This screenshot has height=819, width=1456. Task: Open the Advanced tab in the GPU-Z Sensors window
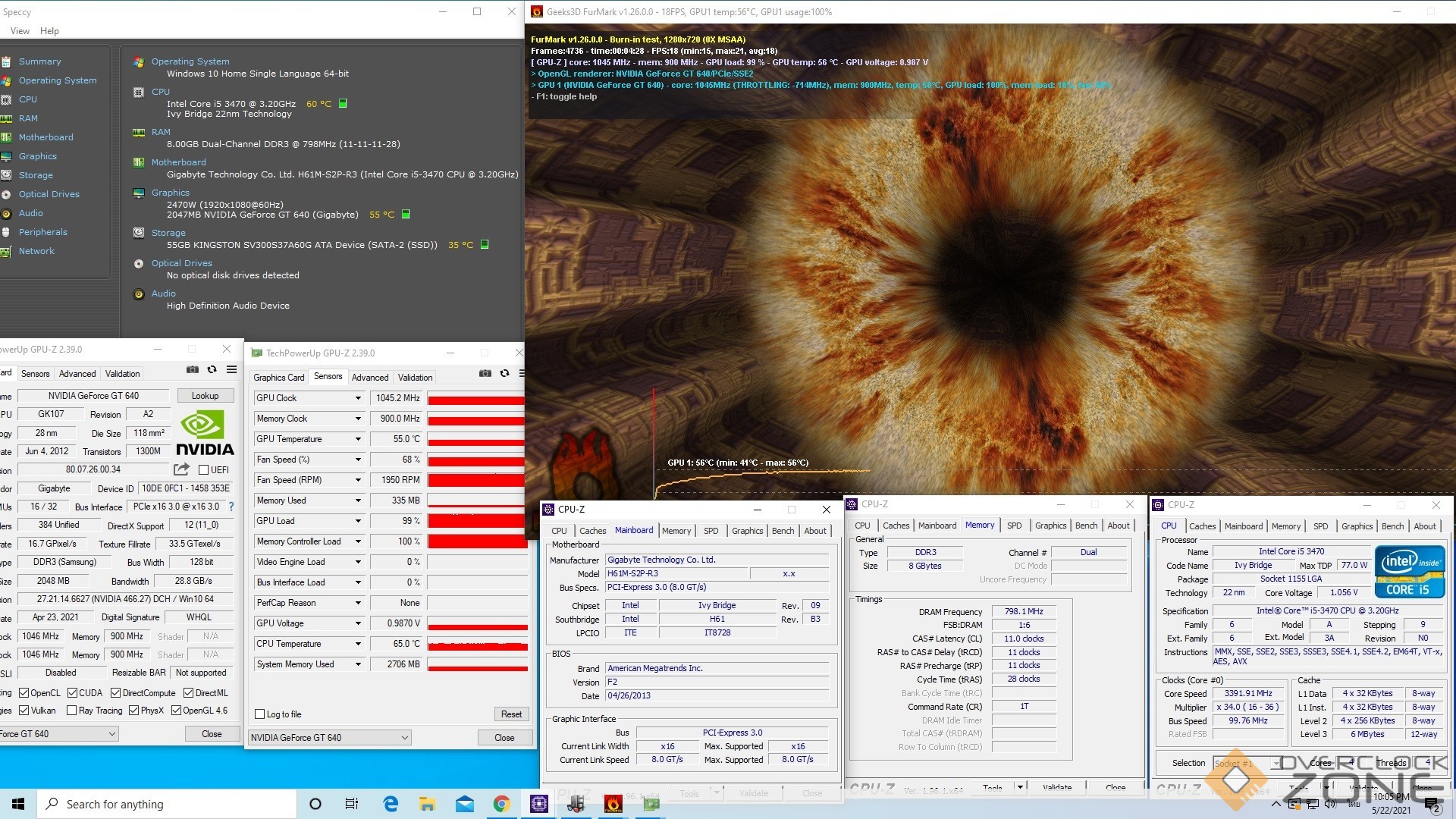point(370,378)
